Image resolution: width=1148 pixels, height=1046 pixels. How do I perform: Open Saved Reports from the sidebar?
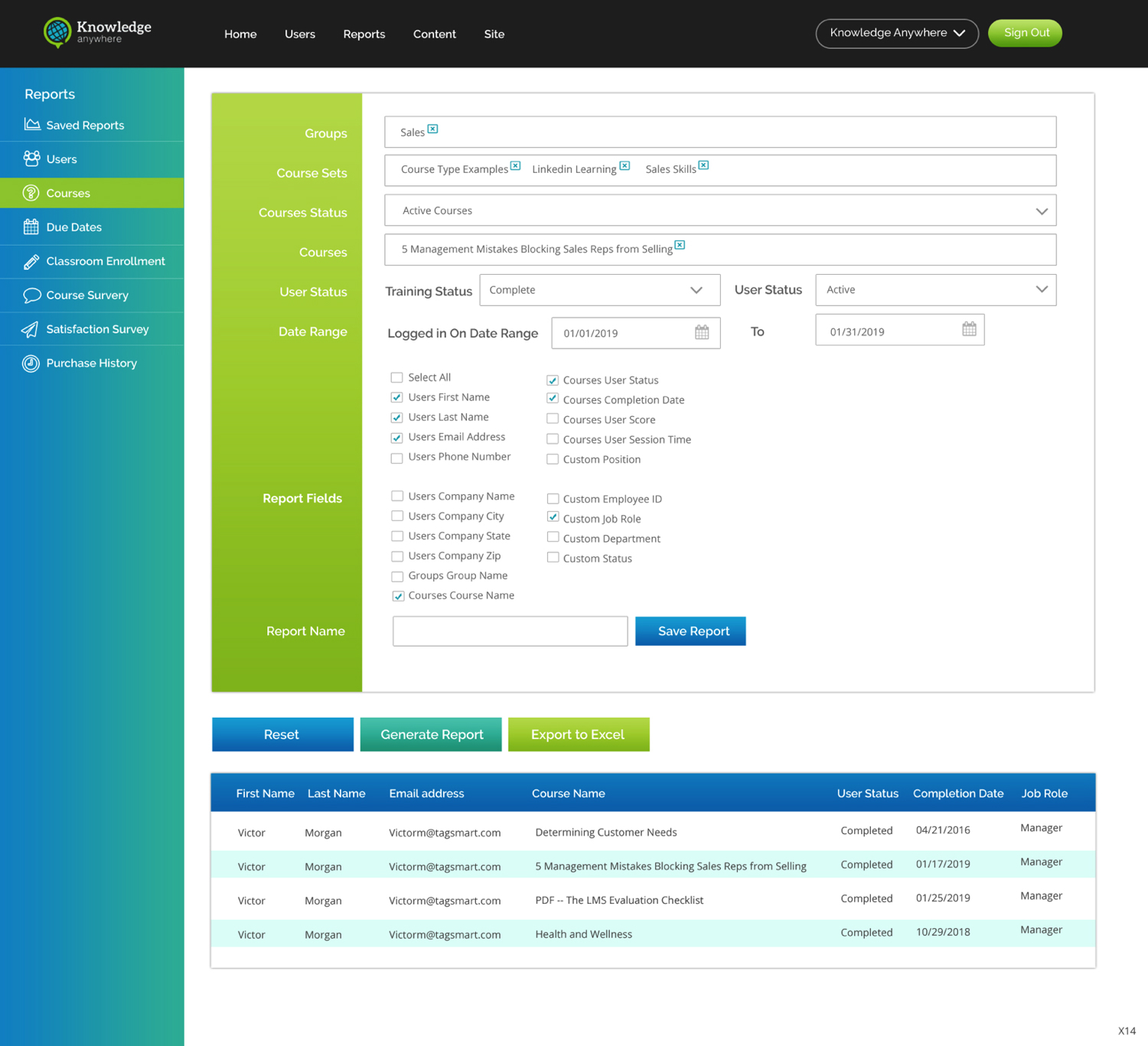[x=84, y=125]
